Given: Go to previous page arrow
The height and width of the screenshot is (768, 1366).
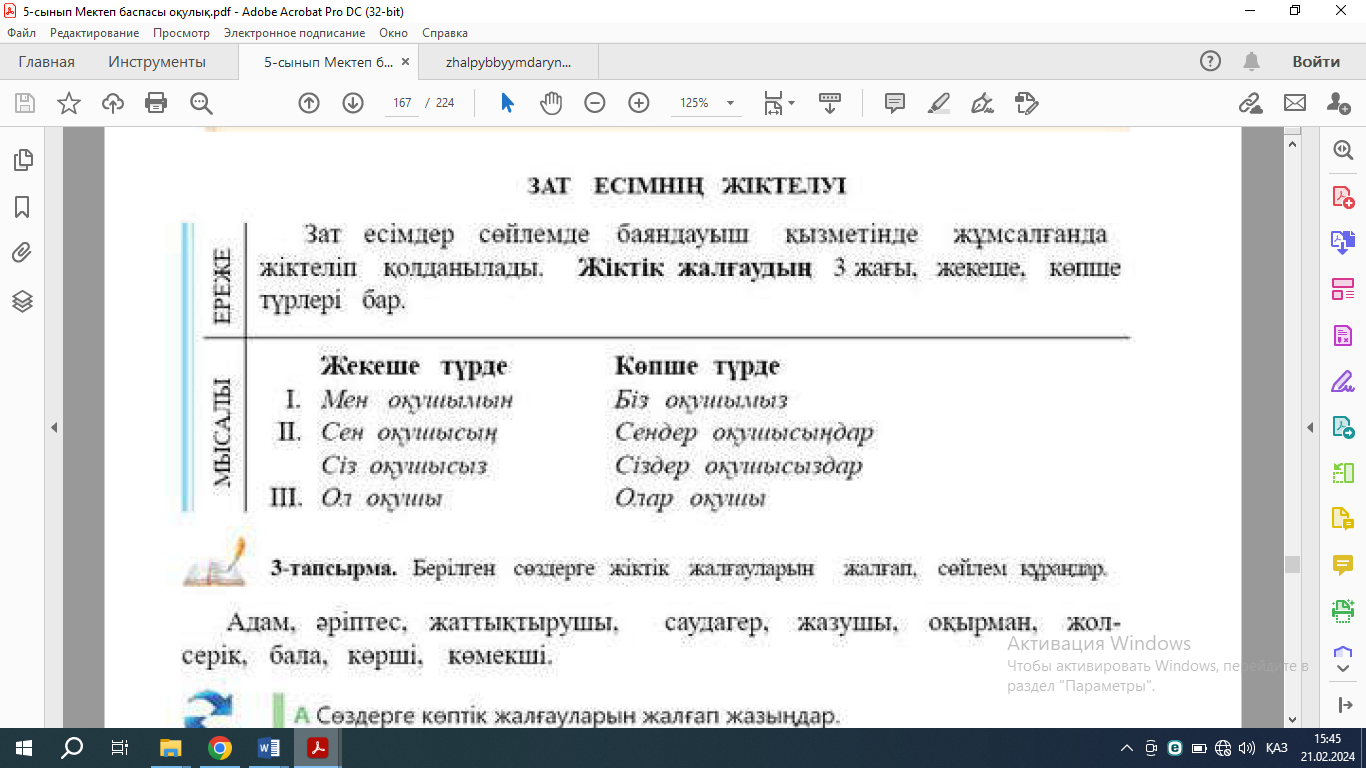Looking at the screenshot, I should pyautogui.click(x=309, y=103).
